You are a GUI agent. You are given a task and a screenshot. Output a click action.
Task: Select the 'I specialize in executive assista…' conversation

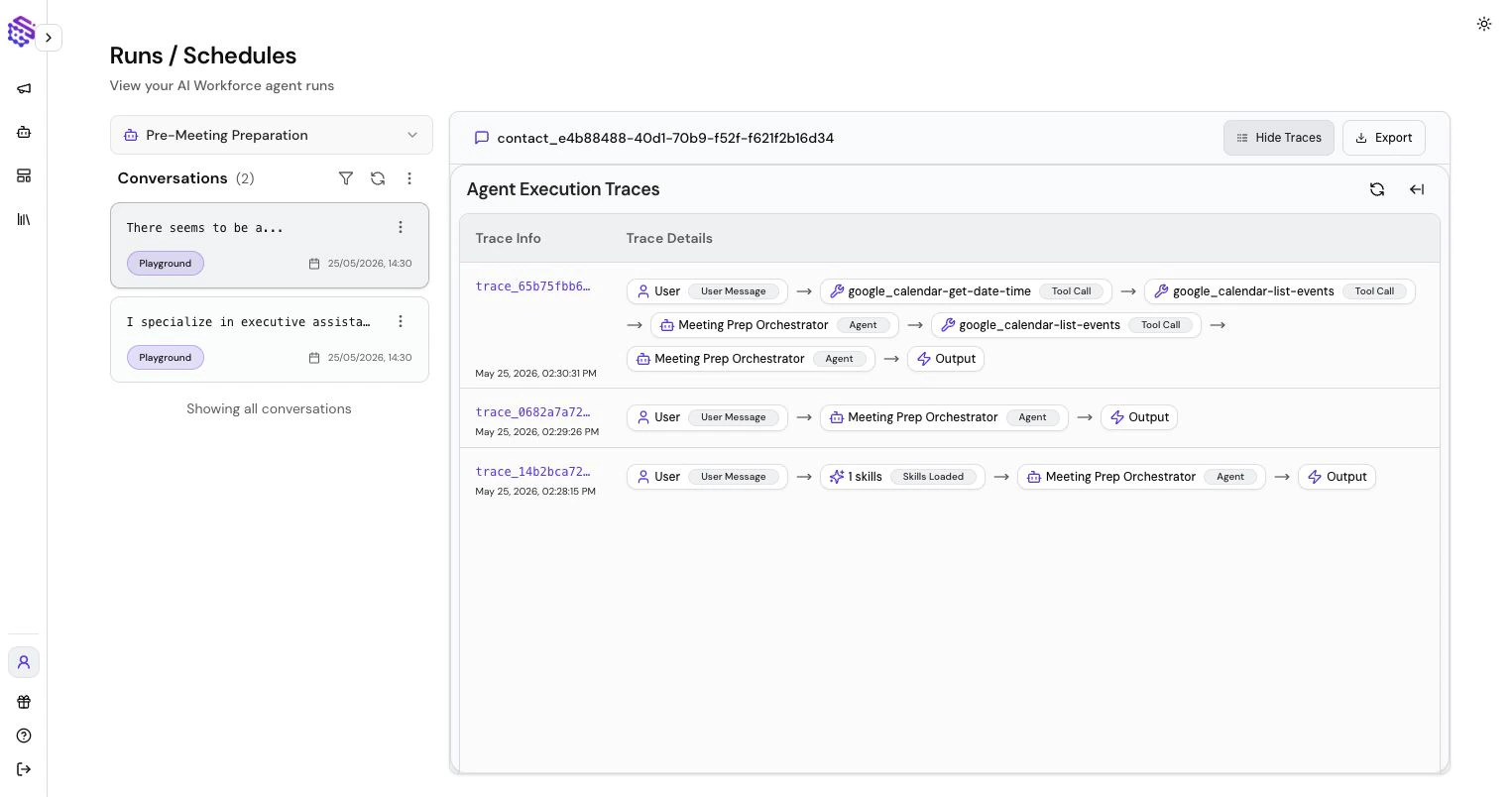[x=270, y=340]
